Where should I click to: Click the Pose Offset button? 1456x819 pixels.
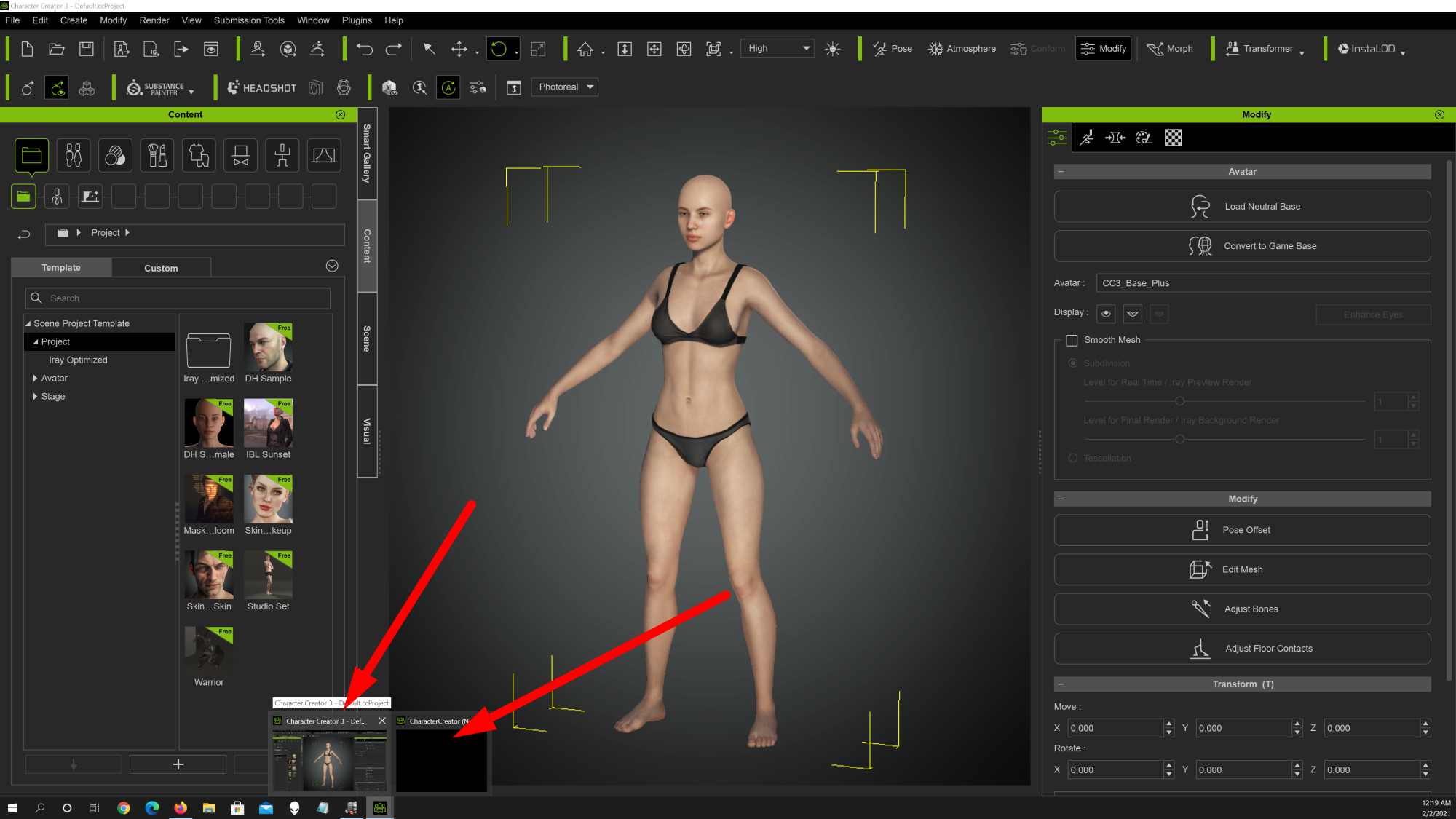(1242, 530)
